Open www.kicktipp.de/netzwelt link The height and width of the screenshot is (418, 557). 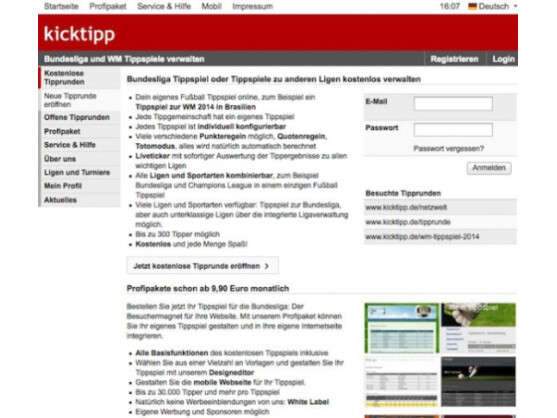(x=406, y=207)
